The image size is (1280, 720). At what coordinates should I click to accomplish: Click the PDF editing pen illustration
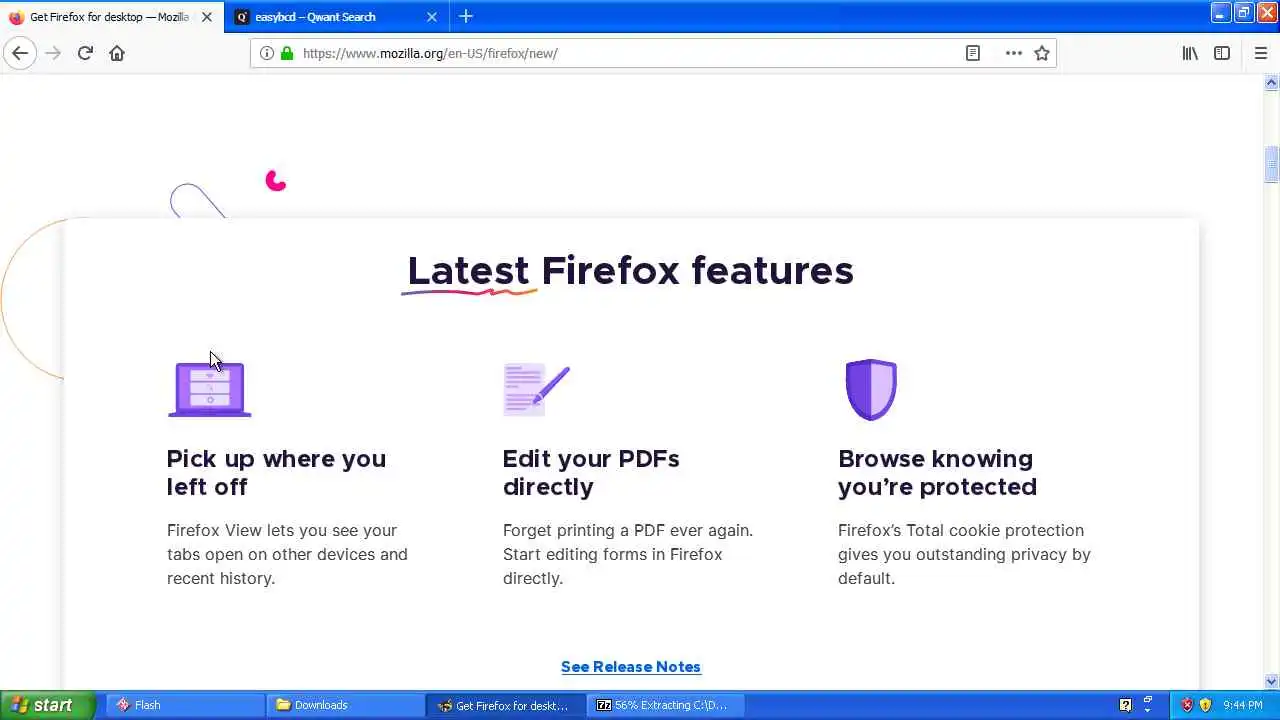click(x=536, y=389)
